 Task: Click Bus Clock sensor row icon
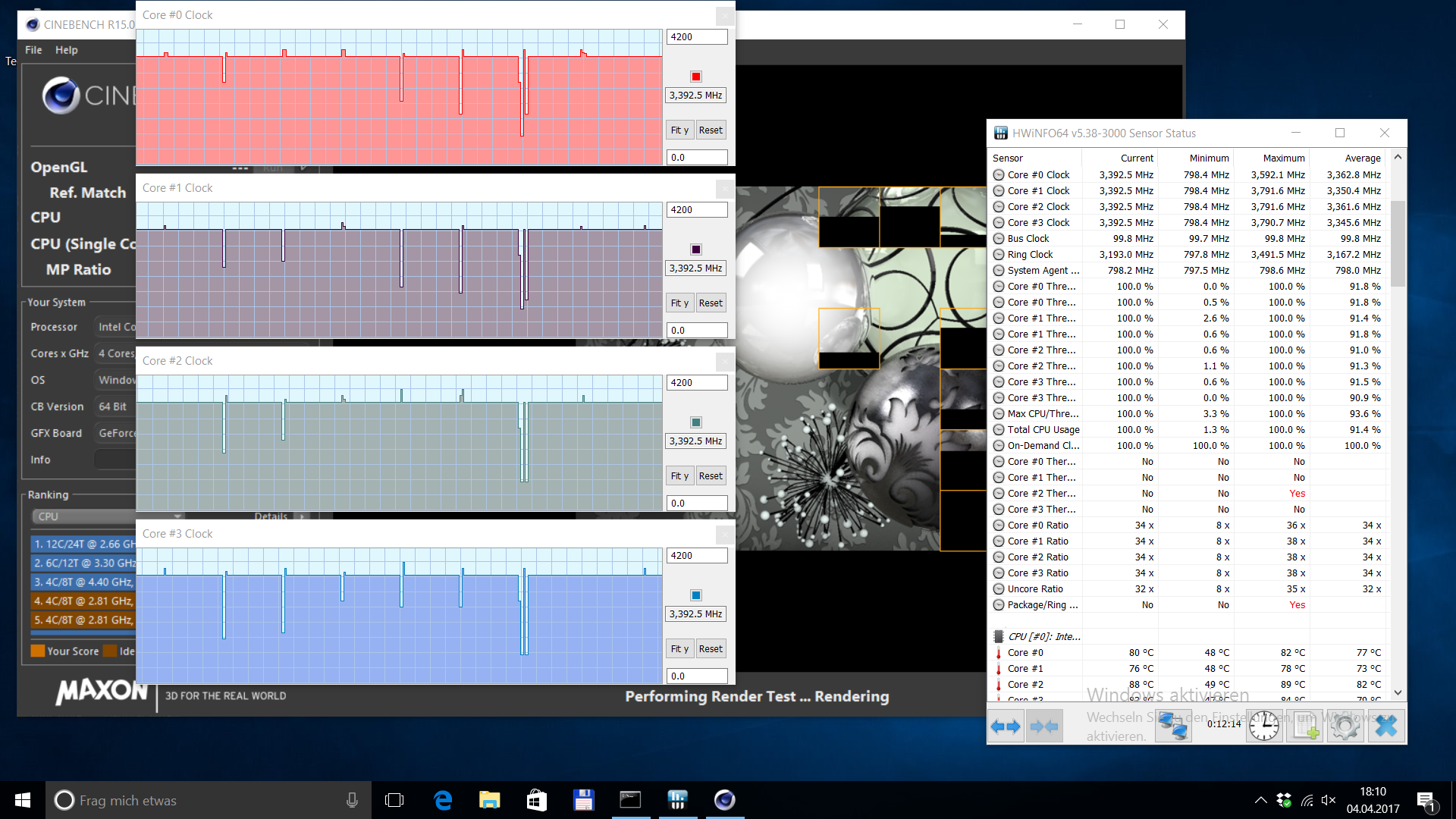(999, 239)
